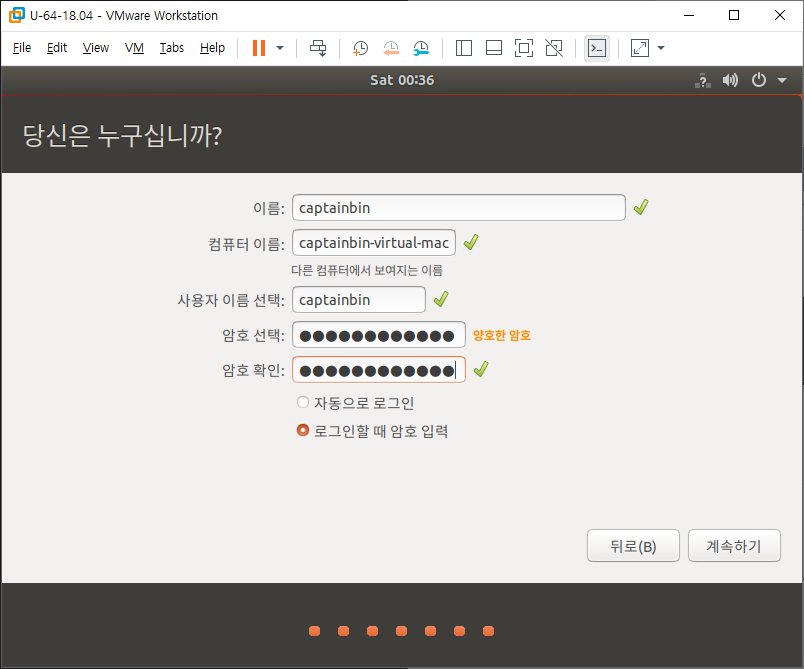Open the VM menu
The image size is (804, 669).
point(134,48)
